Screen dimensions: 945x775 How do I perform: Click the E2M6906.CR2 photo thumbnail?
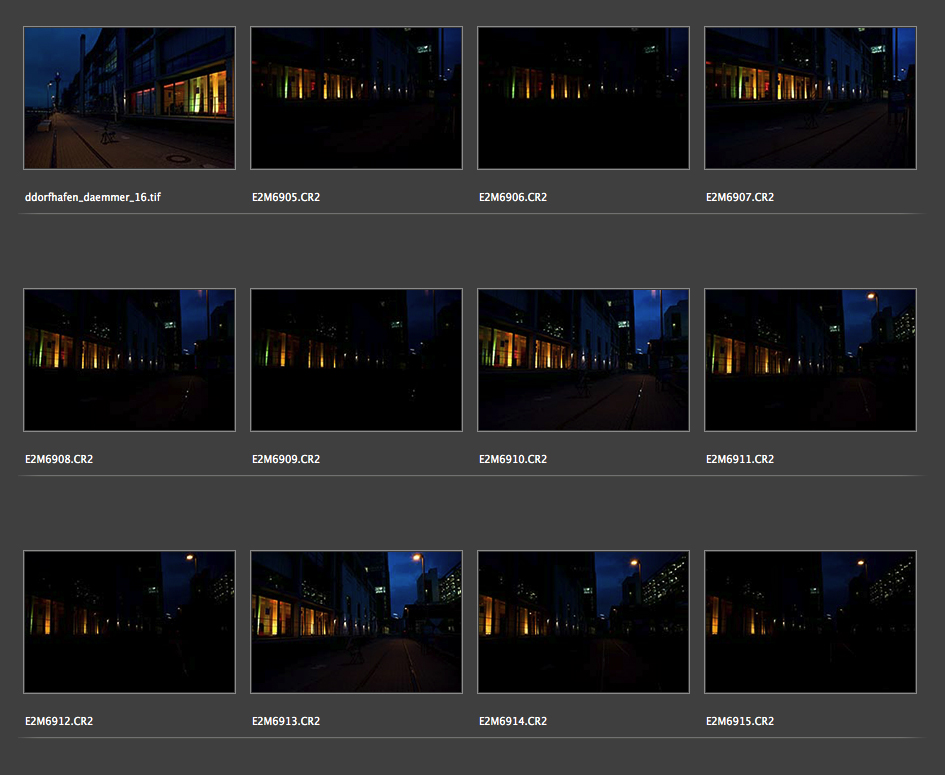pos(583,98)
